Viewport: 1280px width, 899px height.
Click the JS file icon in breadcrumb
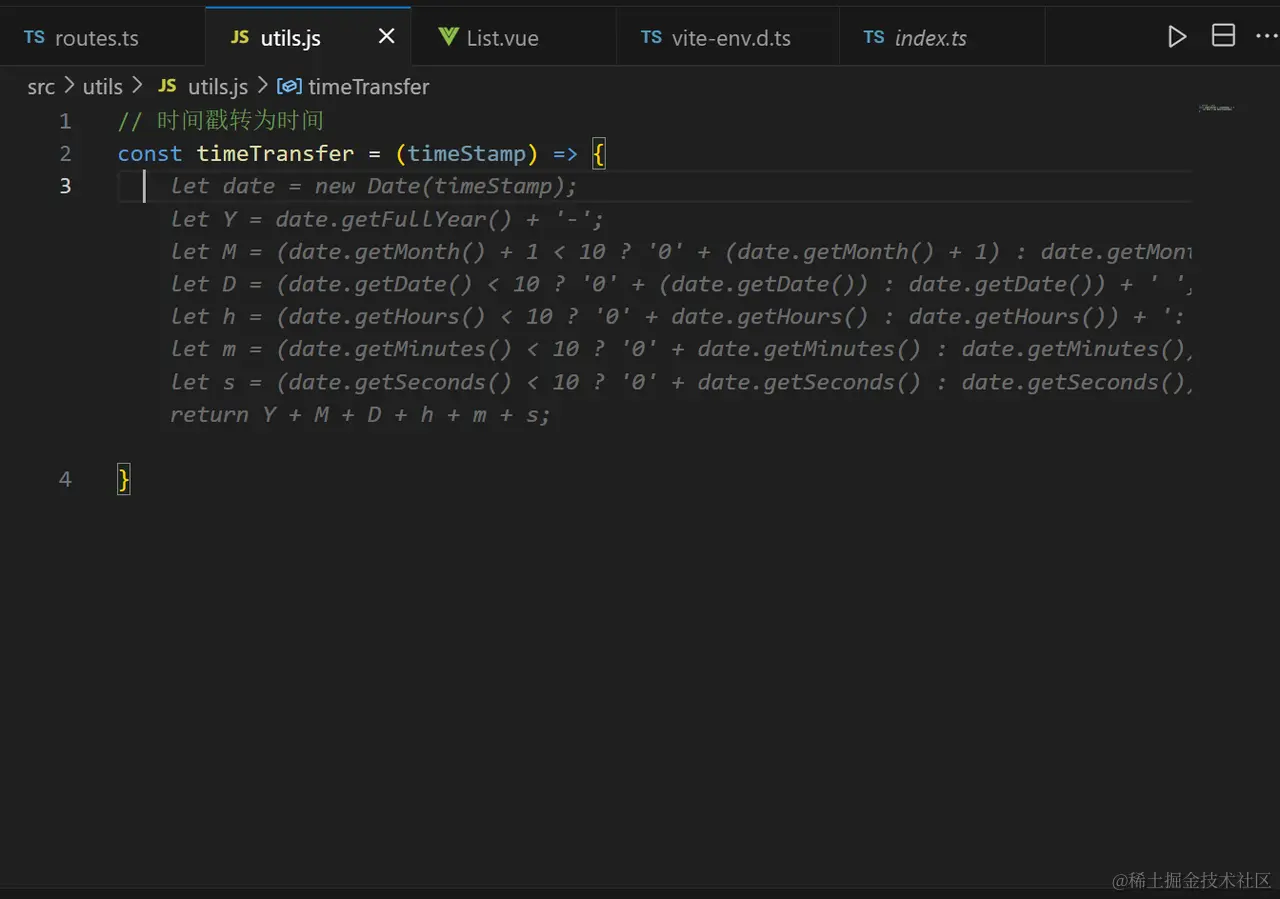click(x=167, y=86)
